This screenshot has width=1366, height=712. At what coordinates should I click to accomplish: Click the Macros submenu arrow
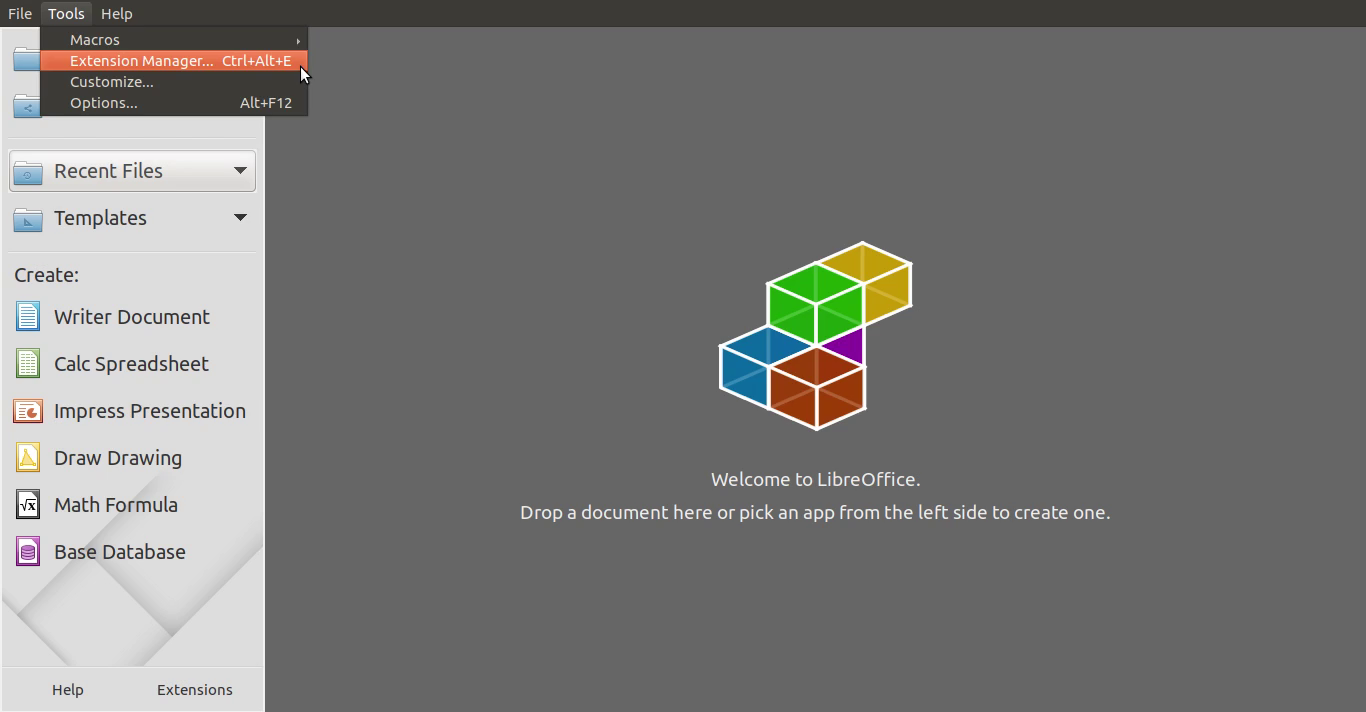(x=298, y=41)
